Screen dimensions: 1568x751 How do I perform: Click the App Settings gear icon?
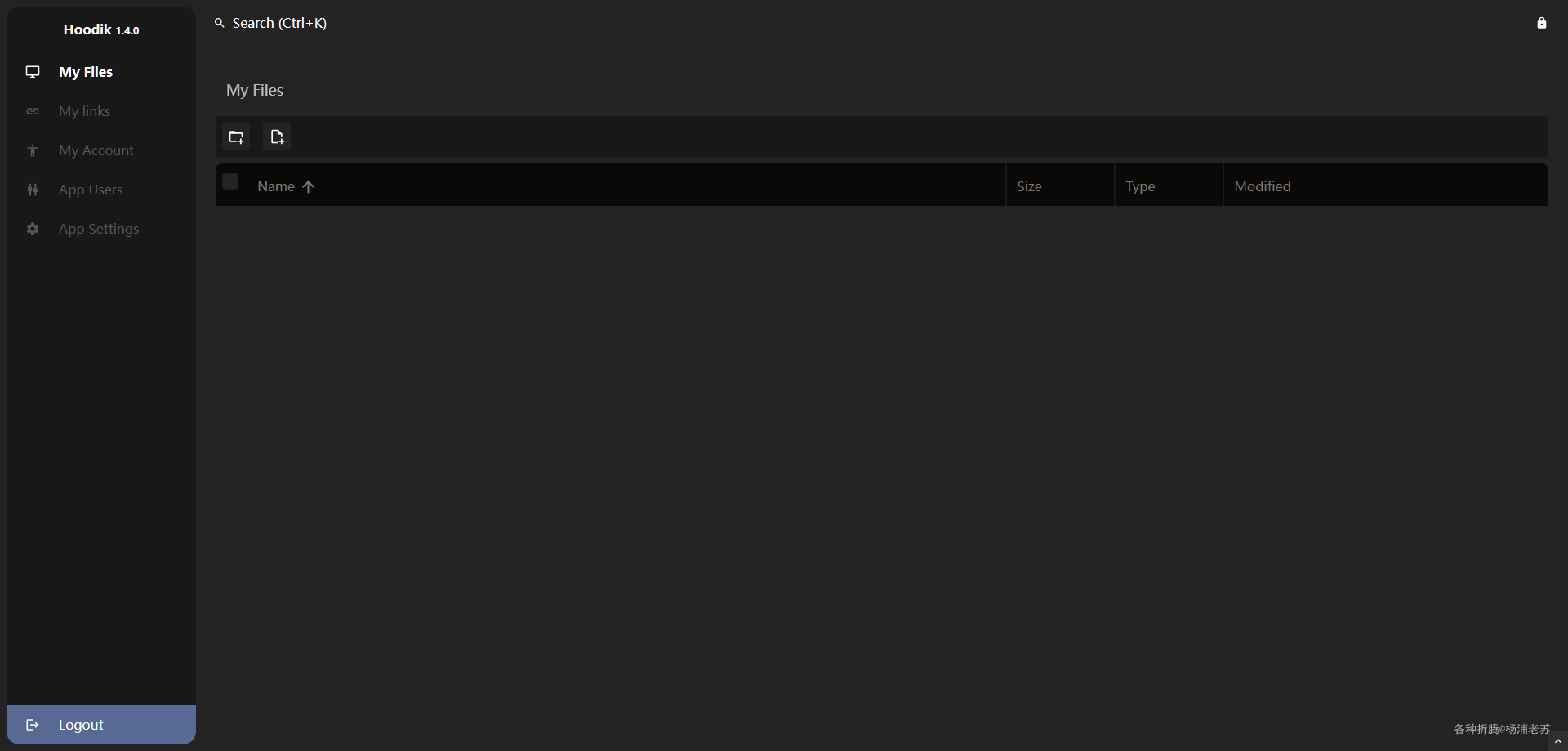coord(33,229)
